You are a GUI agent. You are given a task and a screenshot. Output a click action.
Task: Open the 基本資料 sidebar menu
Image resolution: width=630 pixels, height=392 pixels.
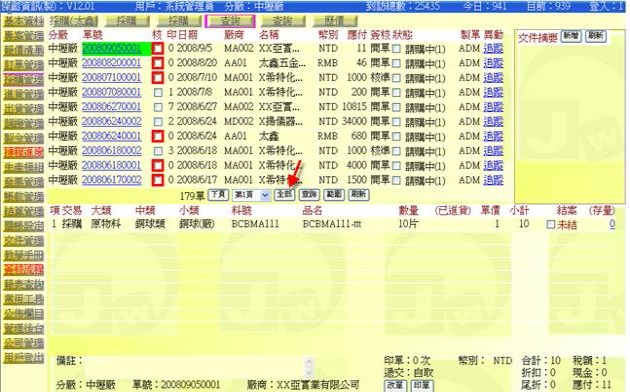23,21
